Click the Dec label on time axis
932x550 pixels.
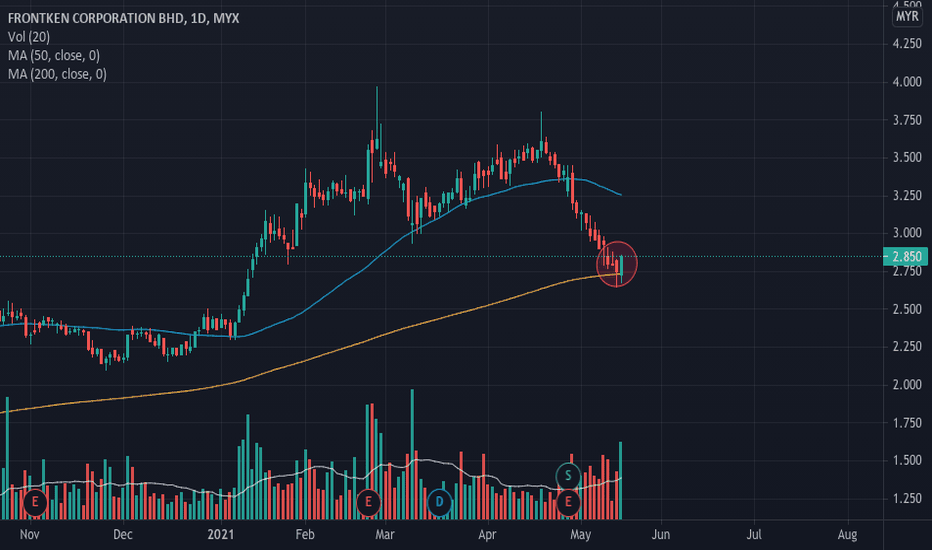(x=122, y=535)
